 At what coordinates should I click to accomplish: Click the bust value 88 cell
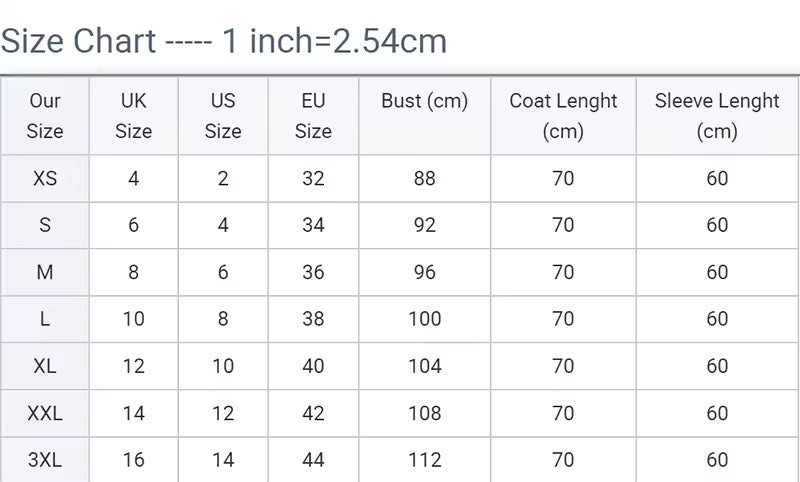(424, 179)
